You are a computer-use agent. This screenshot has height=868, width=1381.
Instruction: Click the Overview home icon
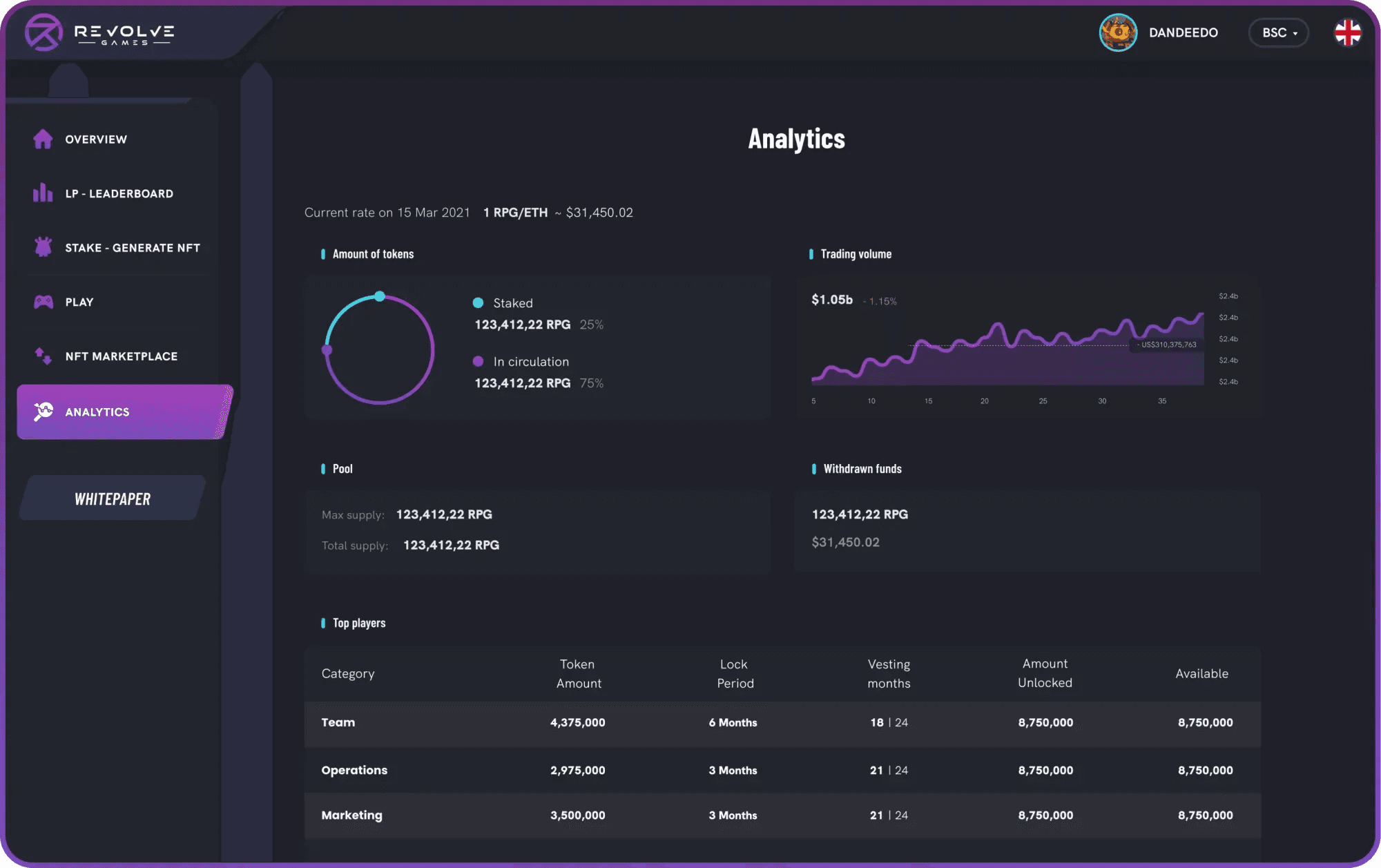click(43, 139)
